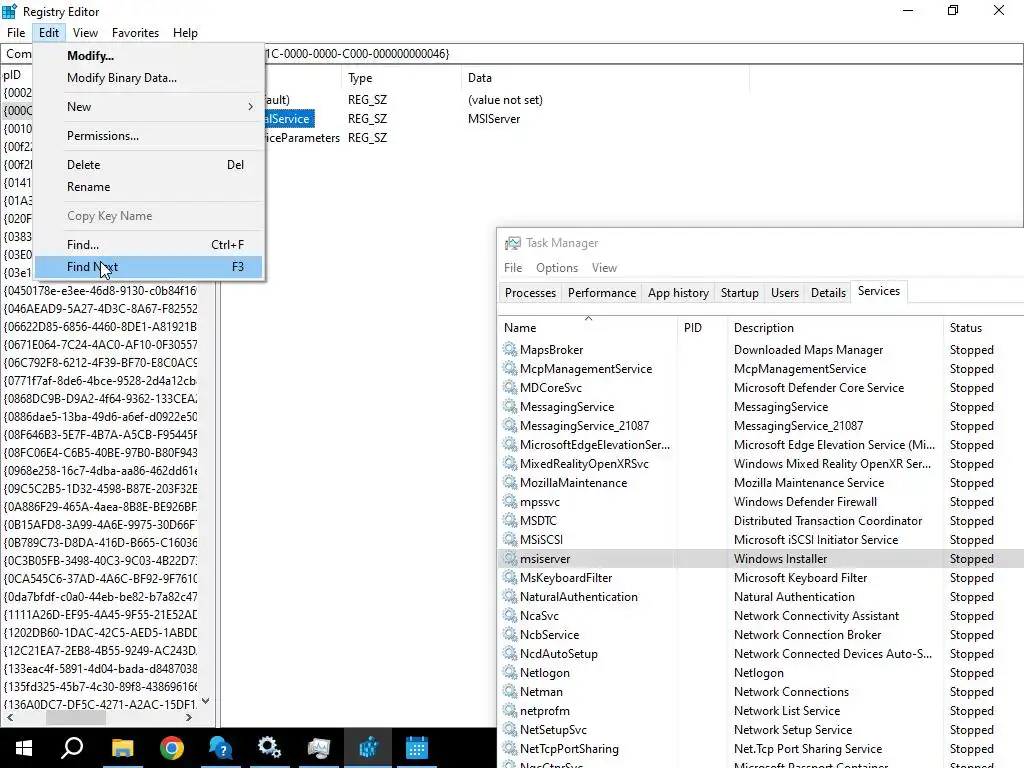Click the Find Next menu entry

(148, 266)
